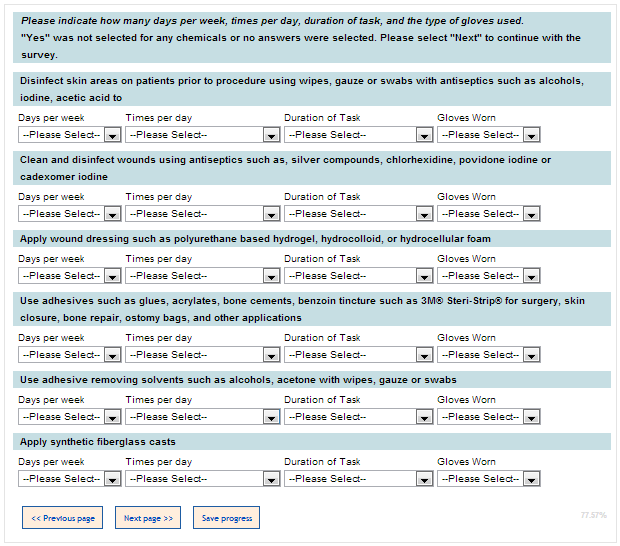Open Gloves Worn dropdown for disinfecting skin areas

coord(488,135)
